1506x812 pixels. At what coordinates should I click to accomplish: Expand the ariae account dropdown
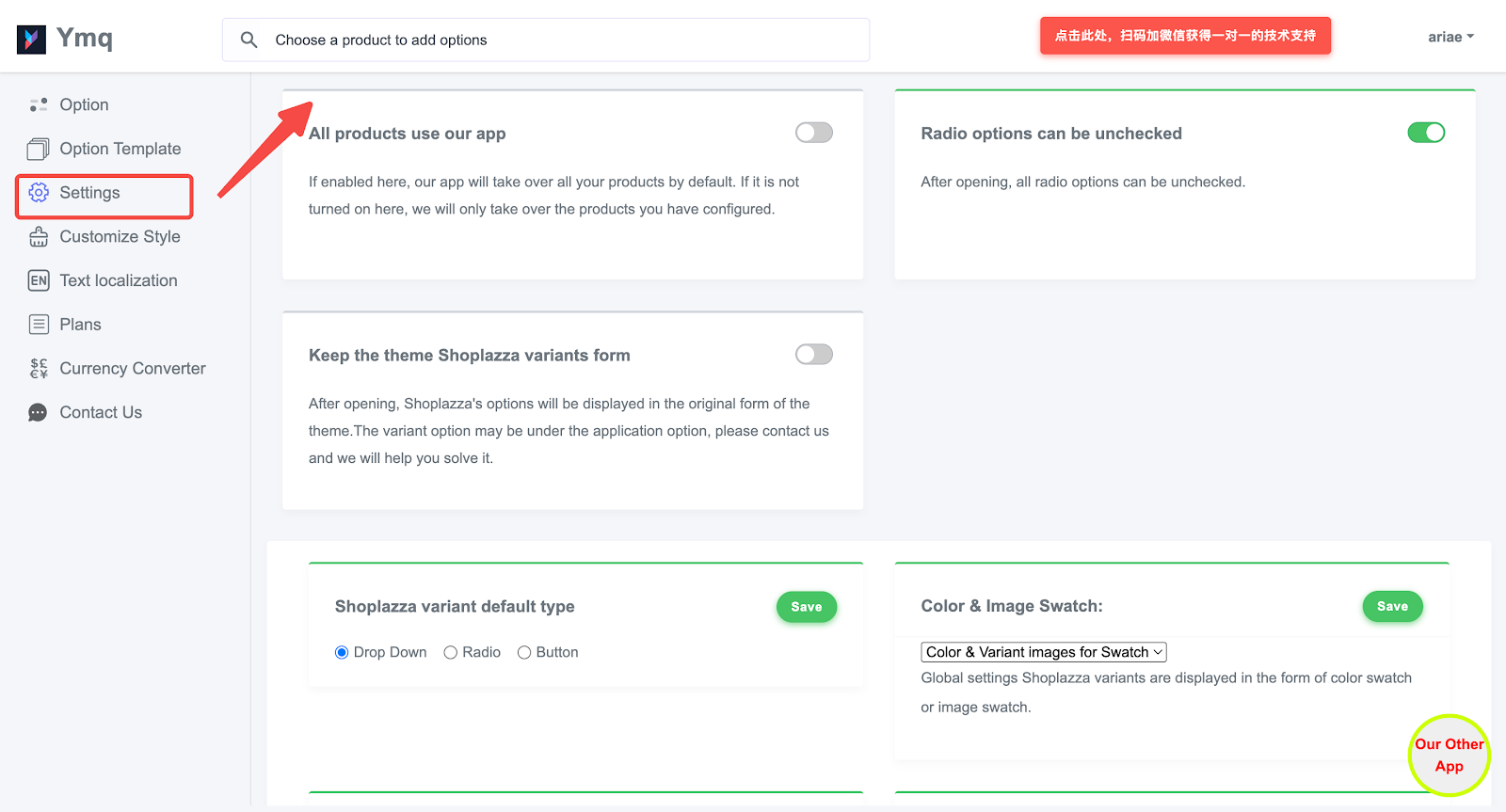coord(1450,38)
